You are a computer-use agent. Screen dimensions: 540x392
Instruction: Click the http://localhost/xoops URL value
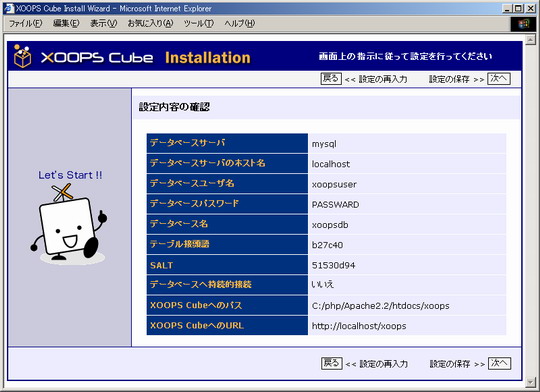tap(359, 326)
